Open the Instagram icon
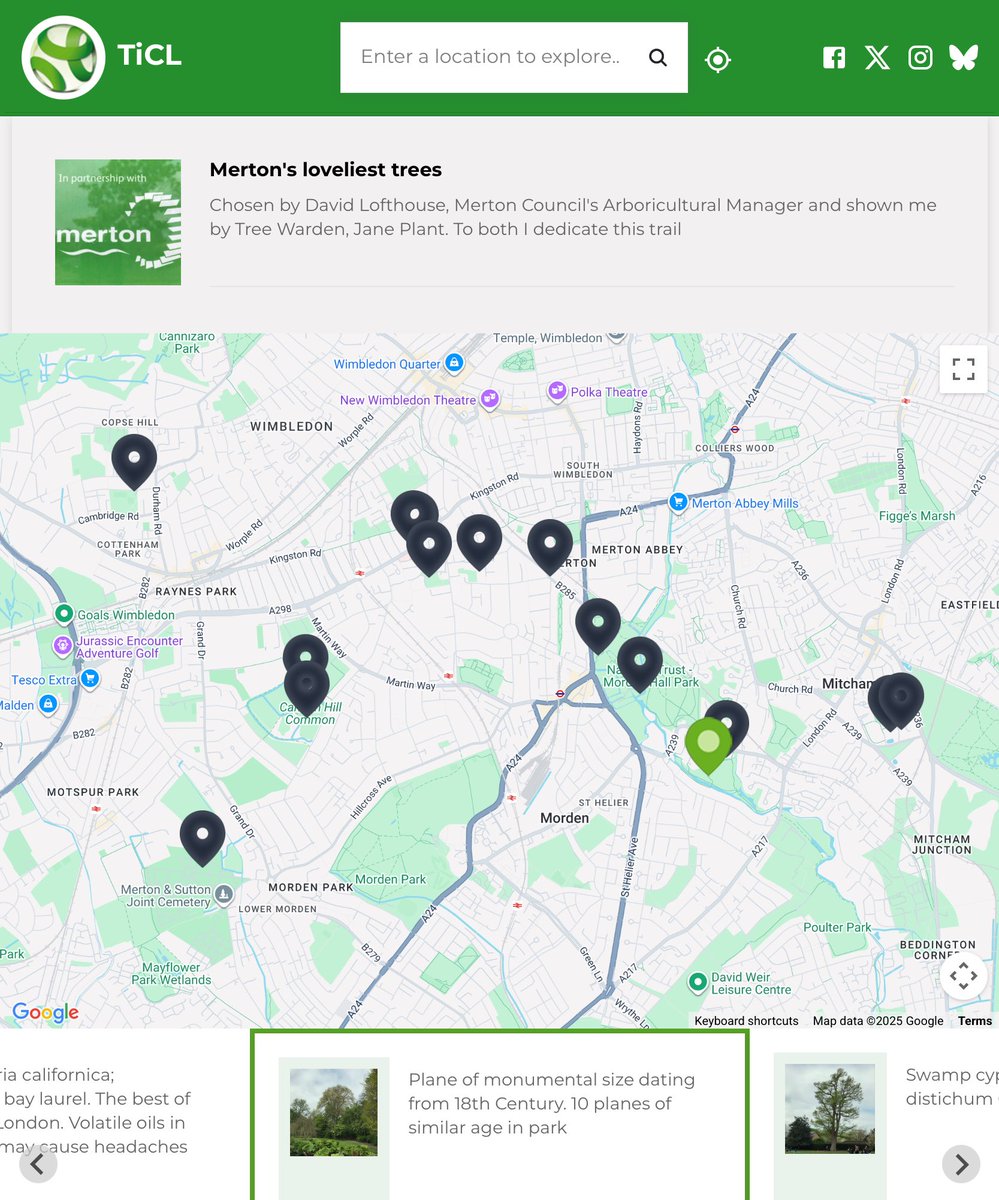This screenshot has width=999, height=1200. point(920,57)
